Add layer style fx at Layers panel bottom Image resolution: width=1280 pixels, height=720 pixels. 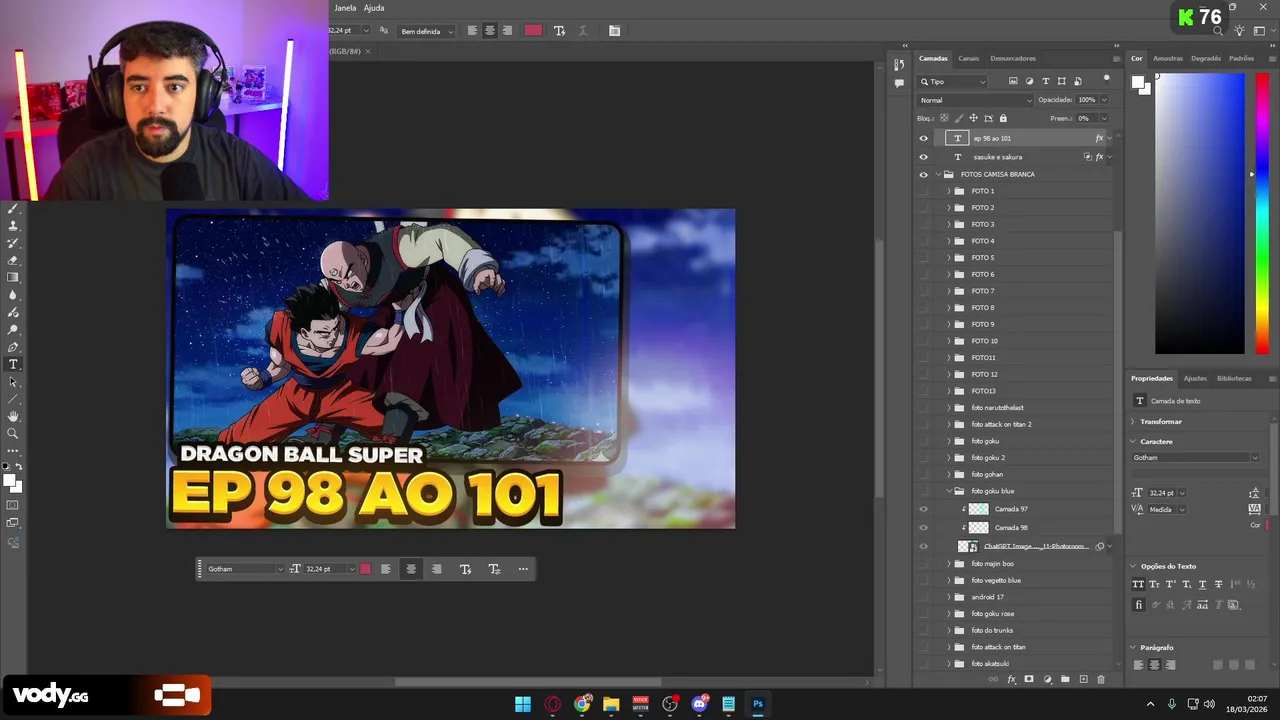[1011, 679]
